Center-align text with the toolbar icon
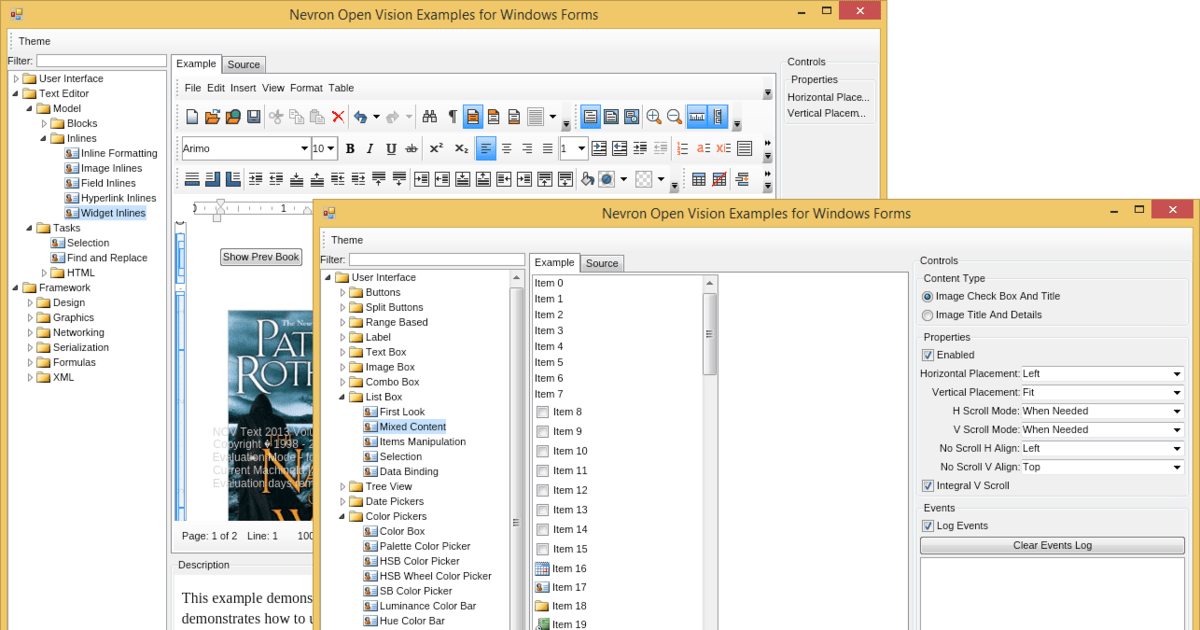The height and width of the screenshot is (630, 1200). 506,149
